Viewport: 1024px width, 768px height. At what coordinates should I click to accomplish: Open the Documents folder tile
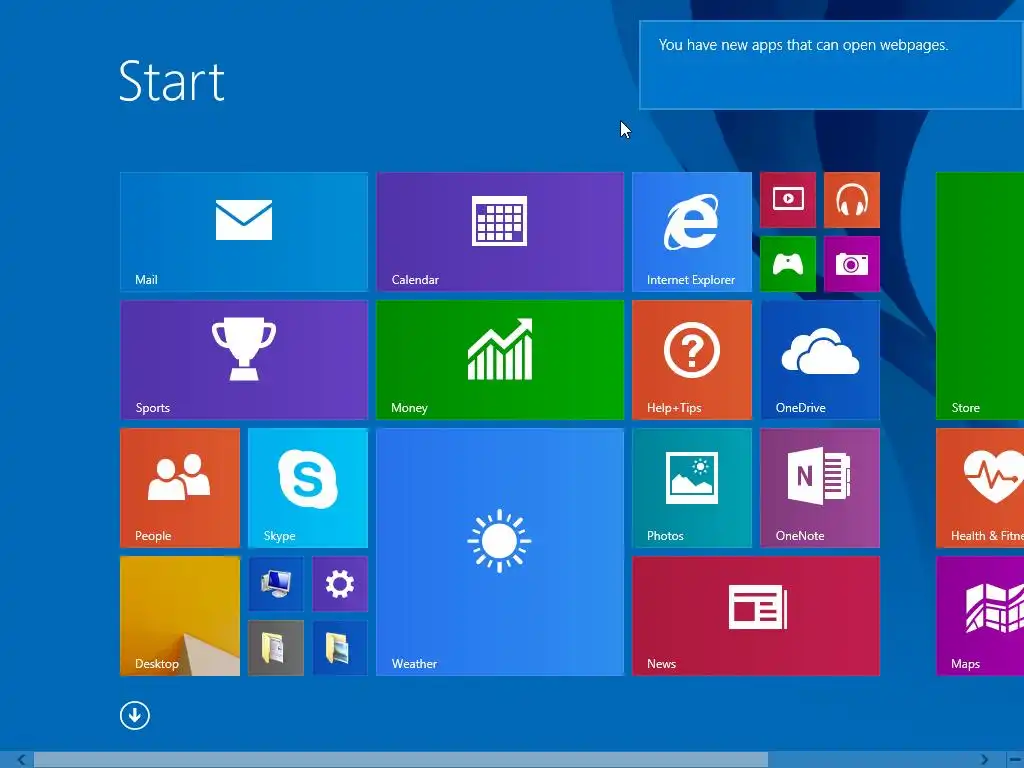[x=276, y=648]
